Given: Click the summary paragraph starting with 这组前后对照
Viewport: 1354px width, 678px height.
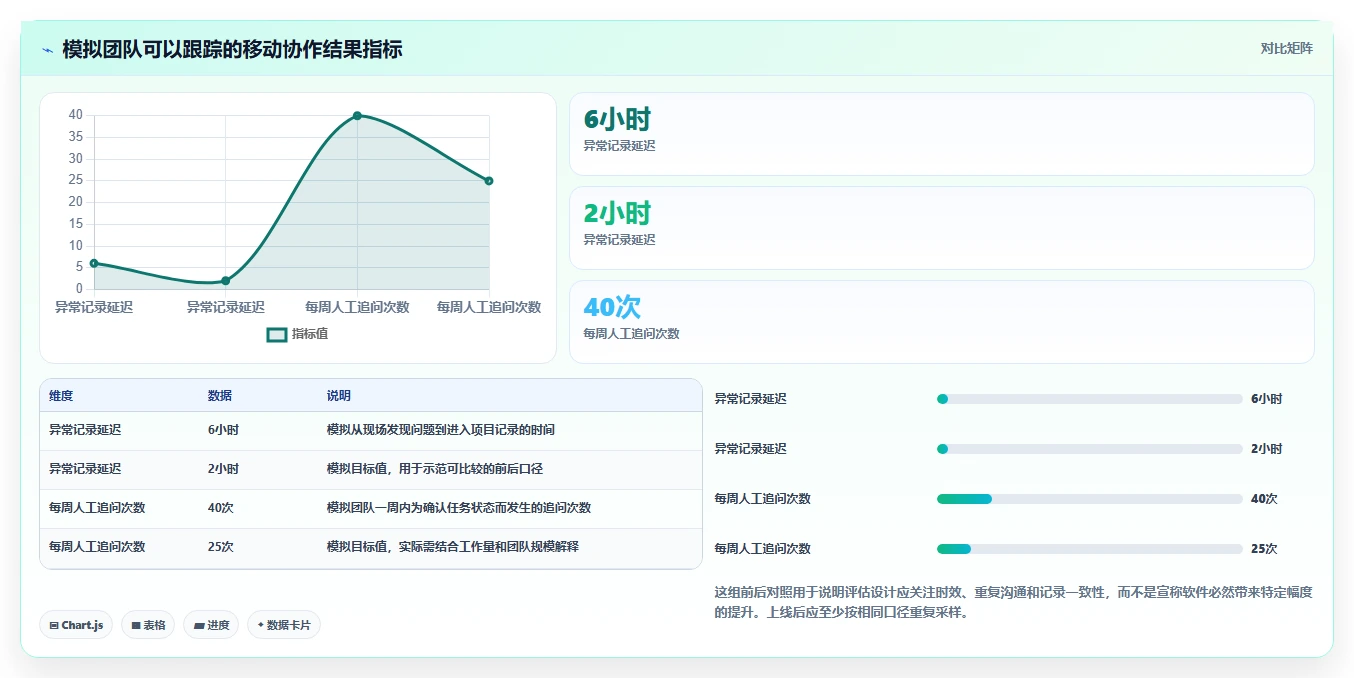Looking at the screenshot, I should click(1013, 603).
